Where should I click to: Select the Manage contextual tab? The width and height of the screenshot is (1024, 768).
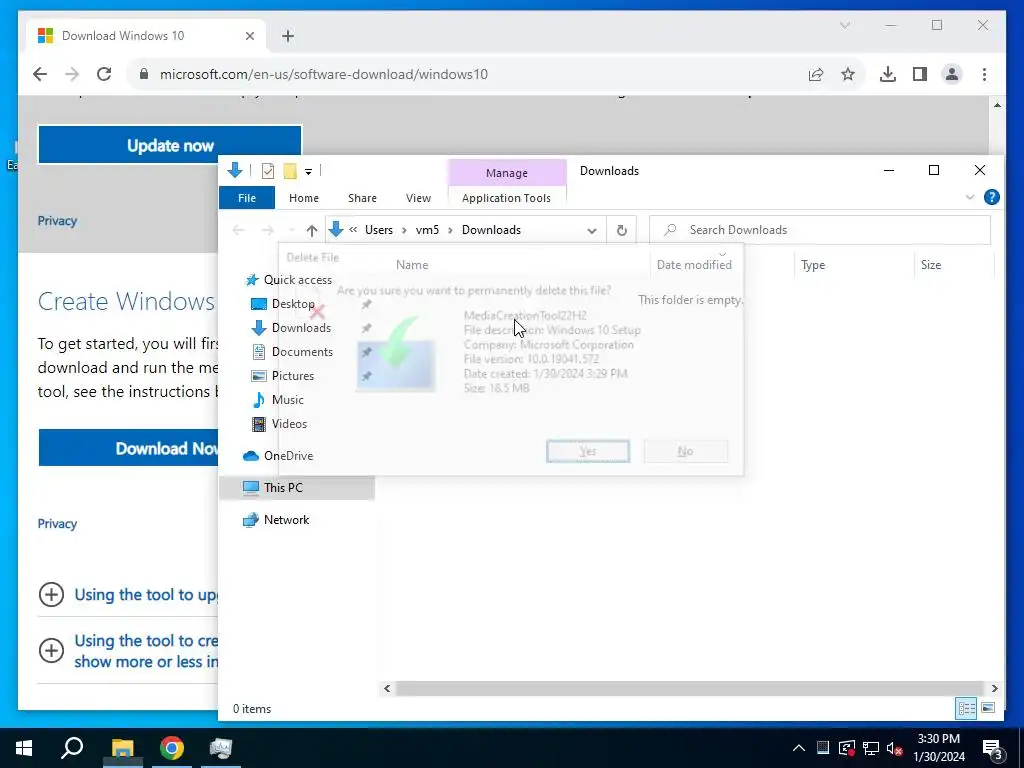click(x=507, y=173)
